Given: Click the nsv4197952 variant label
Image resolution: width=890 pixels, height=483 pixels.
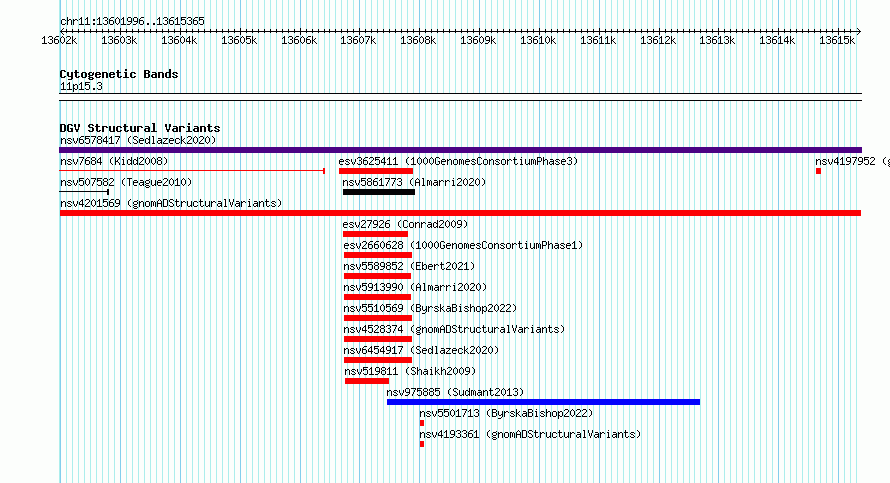Looking at the screenshot, I should [x=852, y=161].
